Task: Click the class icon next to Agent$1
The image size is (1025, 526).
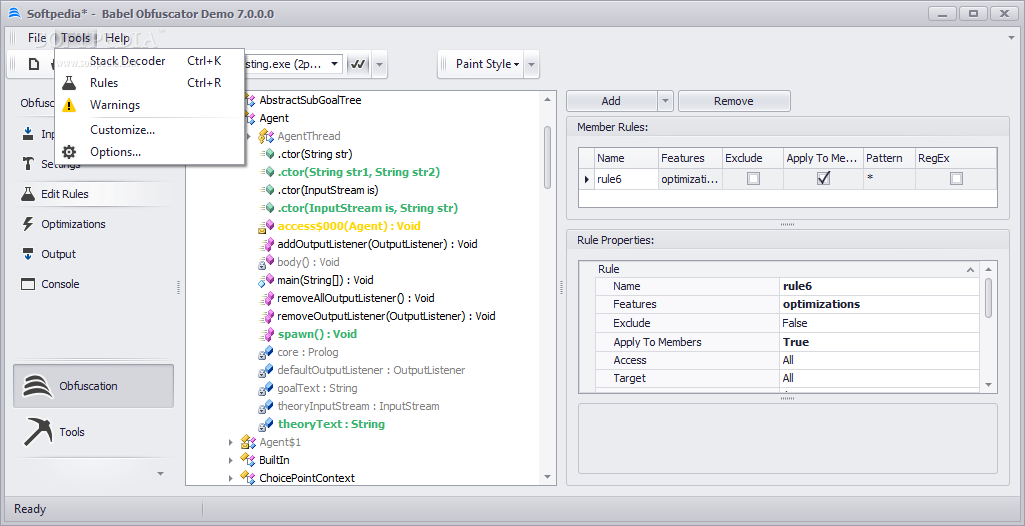Action: coord(248,442)
